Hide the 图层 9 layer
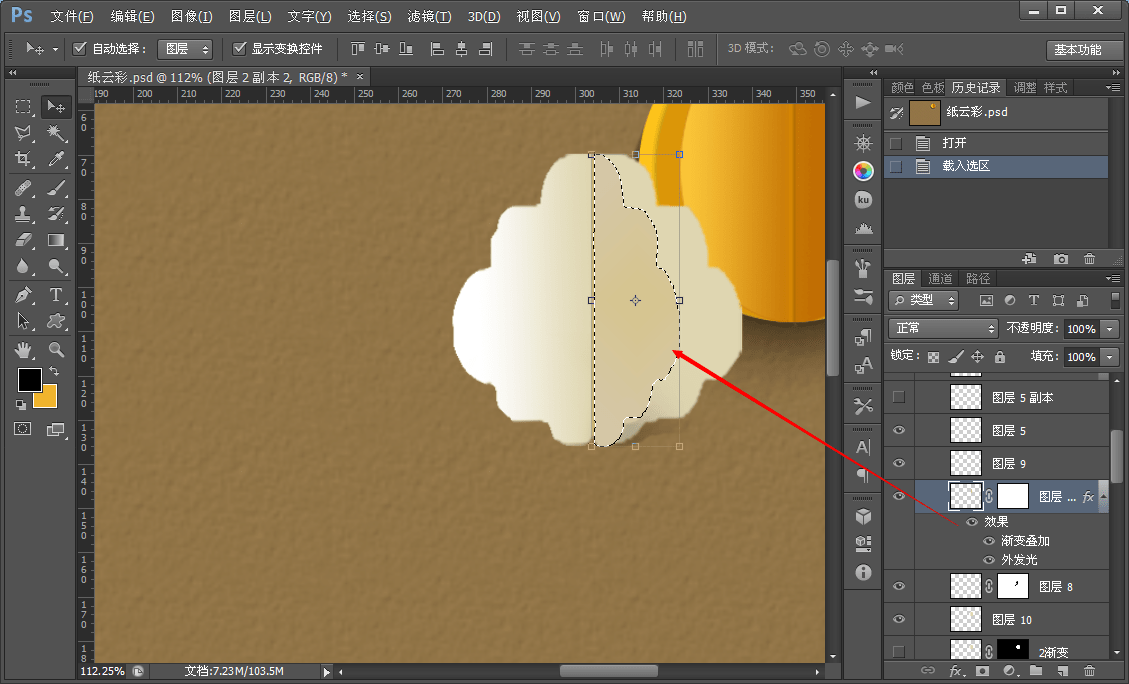 click(899, 463)
